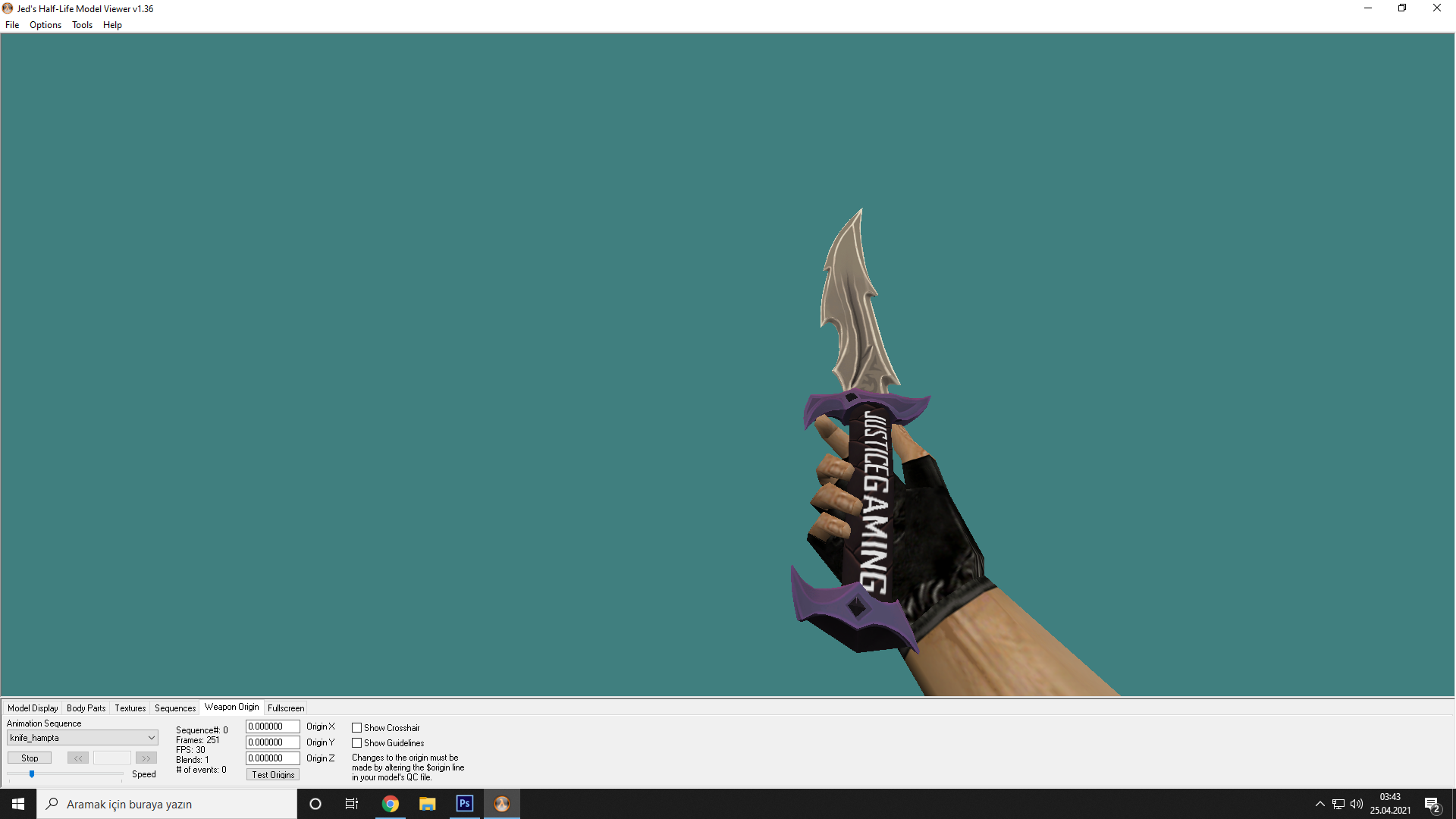Click the Test Origins button
The width and height of the screenshot is (1456, 819).
(273, 774)
